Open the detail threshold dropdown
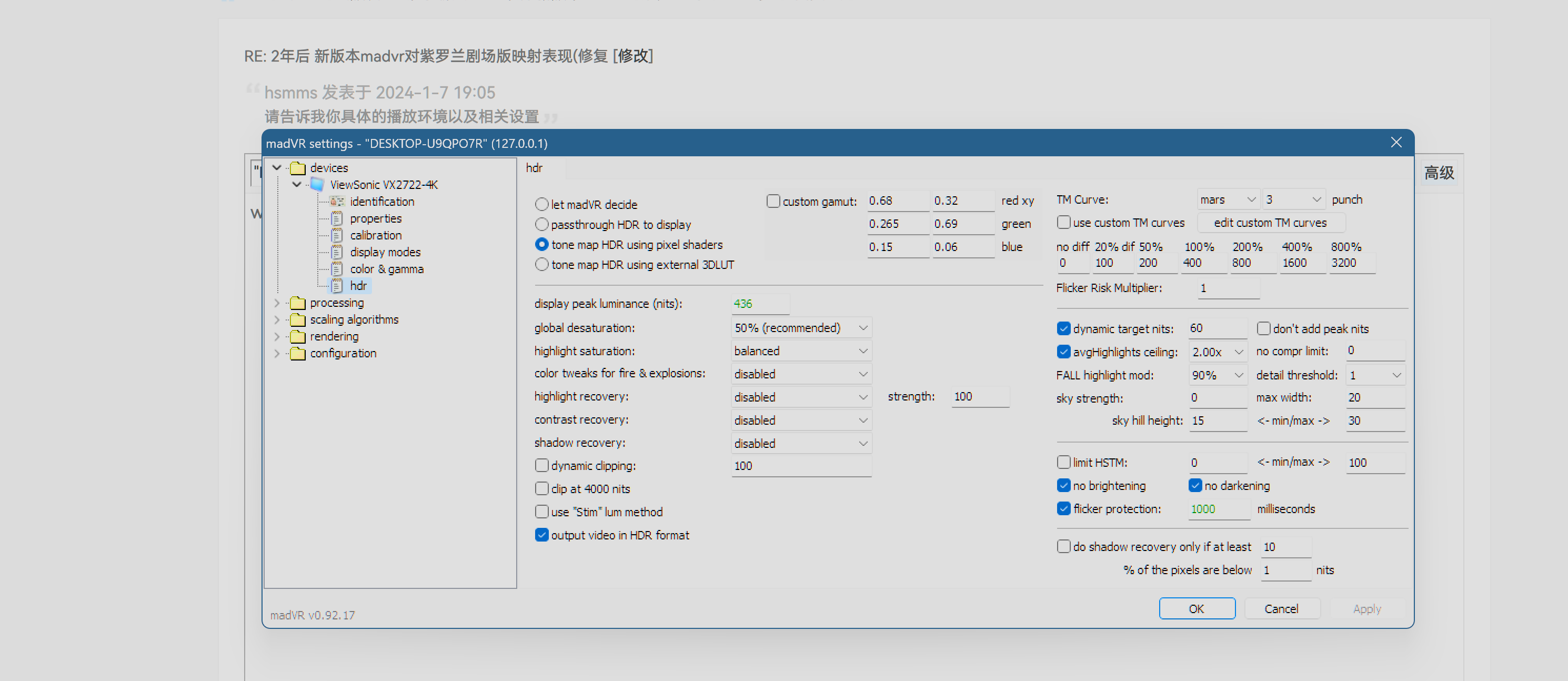Image resolution: width=1568 pixels, height=681 pixels. tap(1375, 375)
